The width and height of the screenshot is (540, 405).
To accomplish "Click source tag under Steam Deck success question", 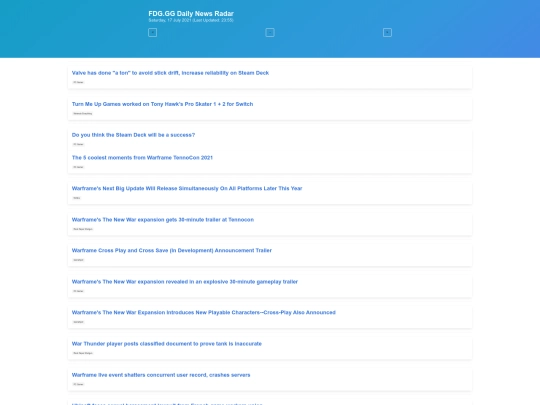I will (78, 144).
